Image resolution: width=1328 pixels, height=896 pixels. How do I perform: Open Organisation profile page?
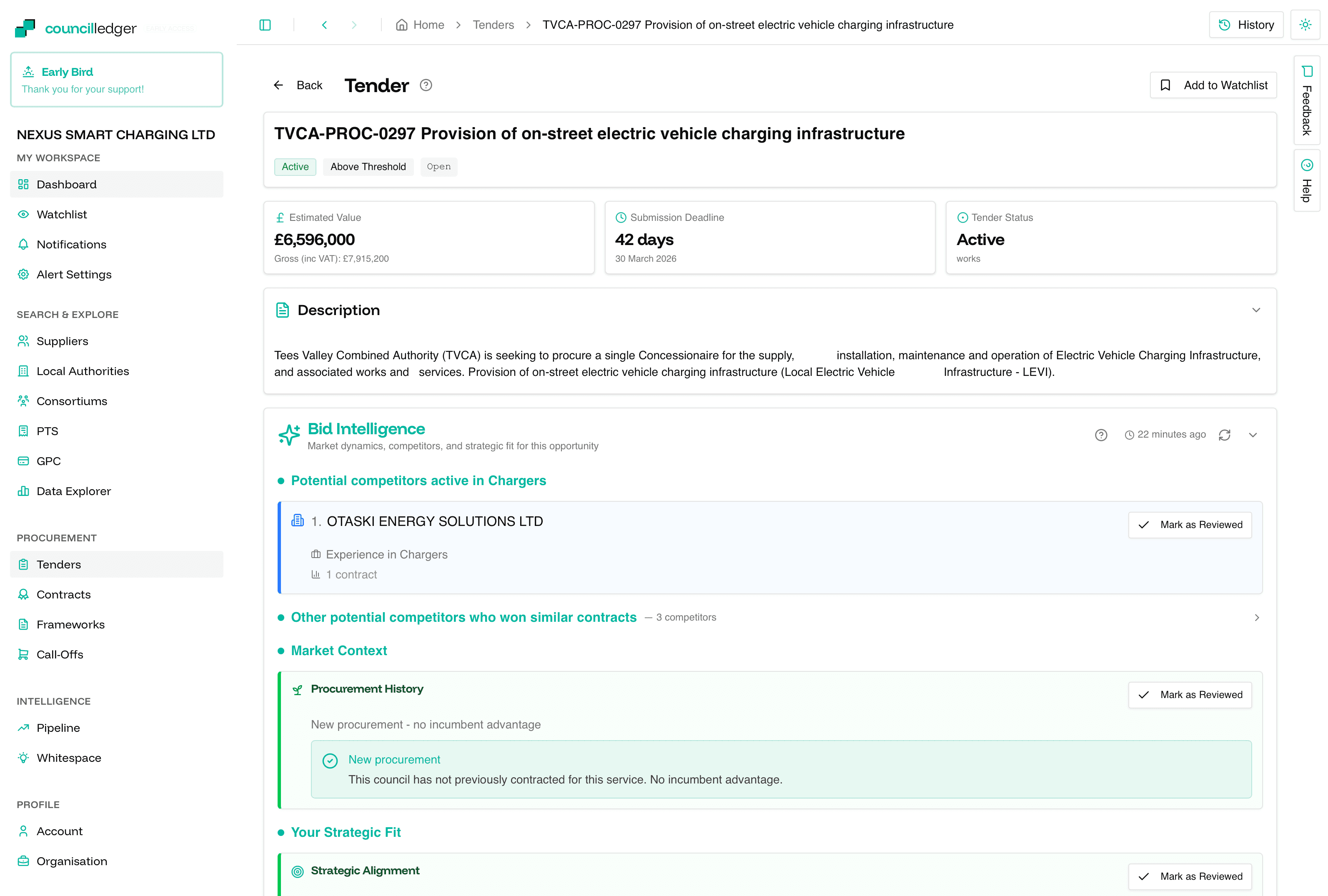(x=117, y=861)
